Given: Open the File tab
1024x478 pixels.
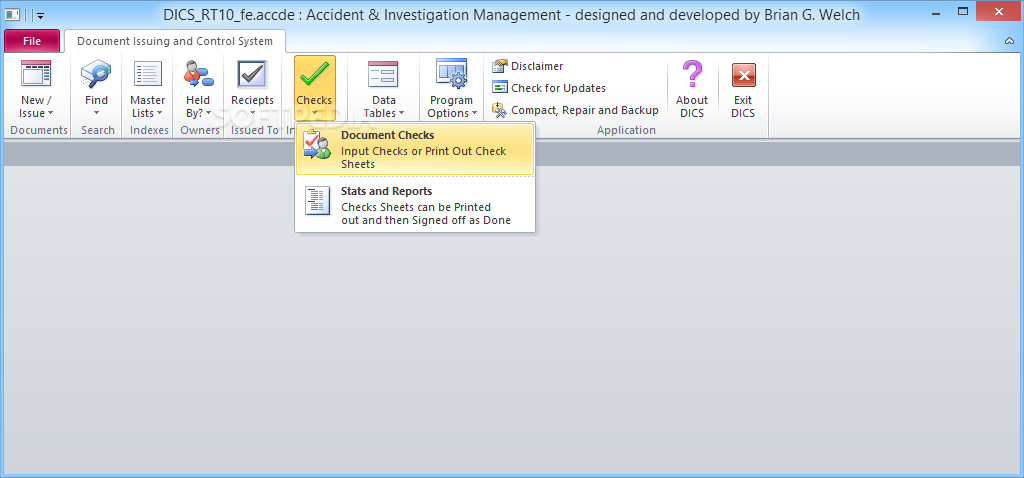Looking at the screenshot, I should click(x=32, y=41).
